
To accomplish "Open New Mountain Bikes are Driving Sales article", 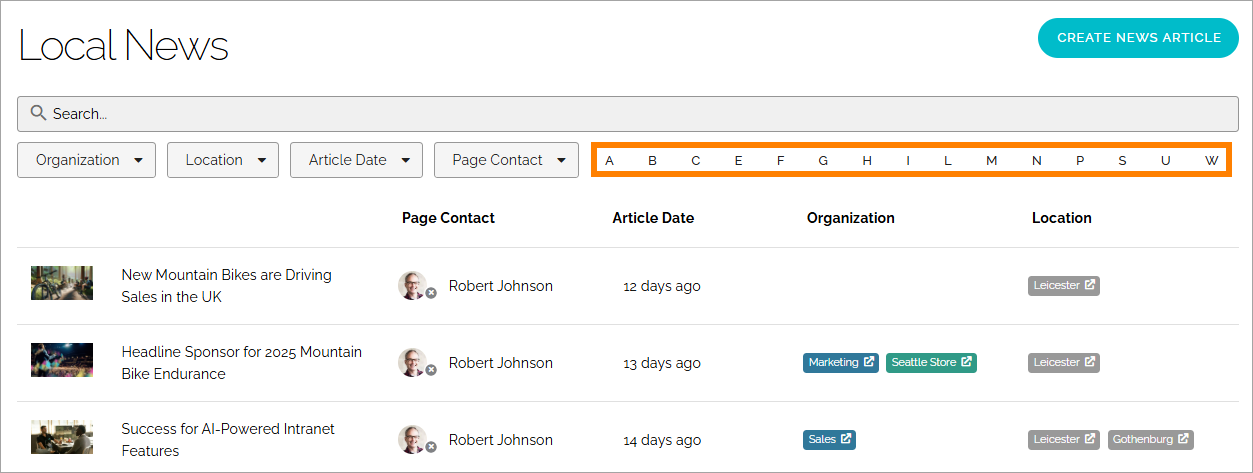I will [x=227, y=286].
